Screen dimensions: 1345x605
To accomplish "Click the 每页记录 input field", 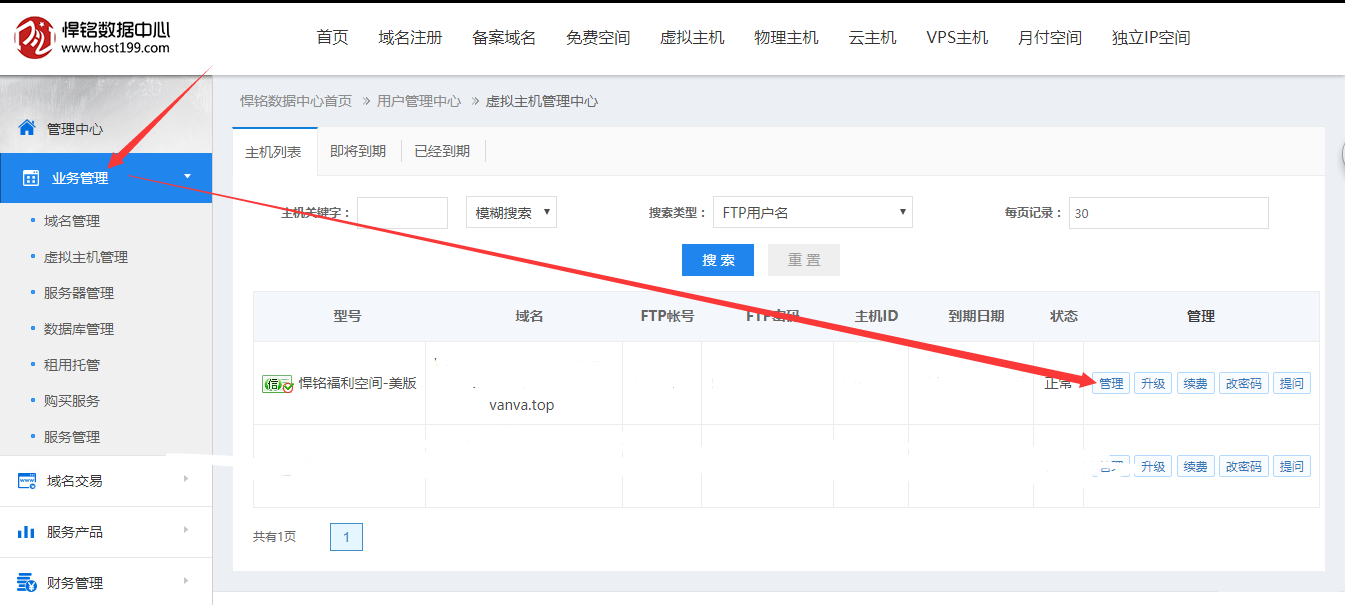I will click(1169, 213).
